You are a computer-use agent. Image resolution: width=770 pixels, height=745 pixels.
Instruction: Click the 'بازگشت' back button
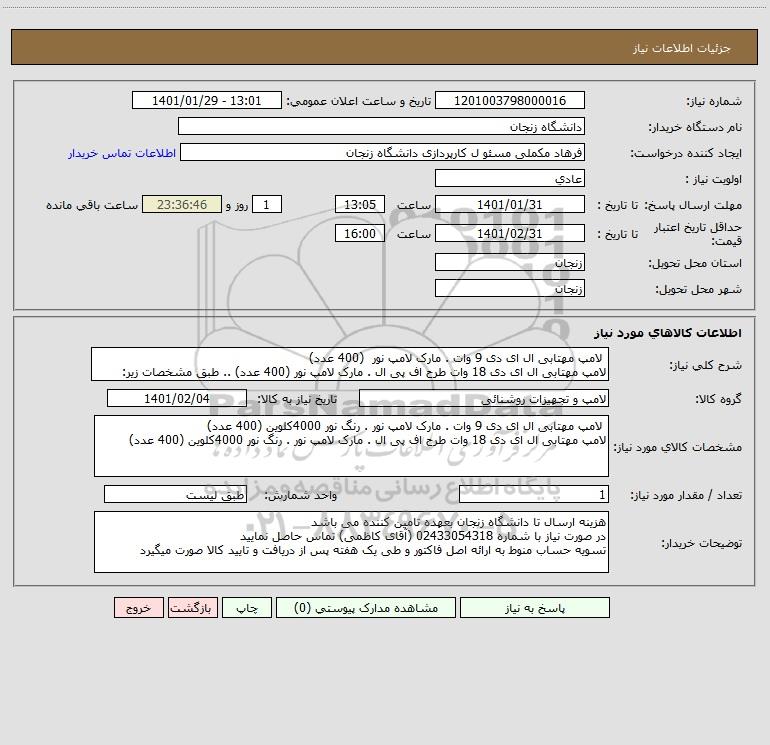(x=192, y=607)
